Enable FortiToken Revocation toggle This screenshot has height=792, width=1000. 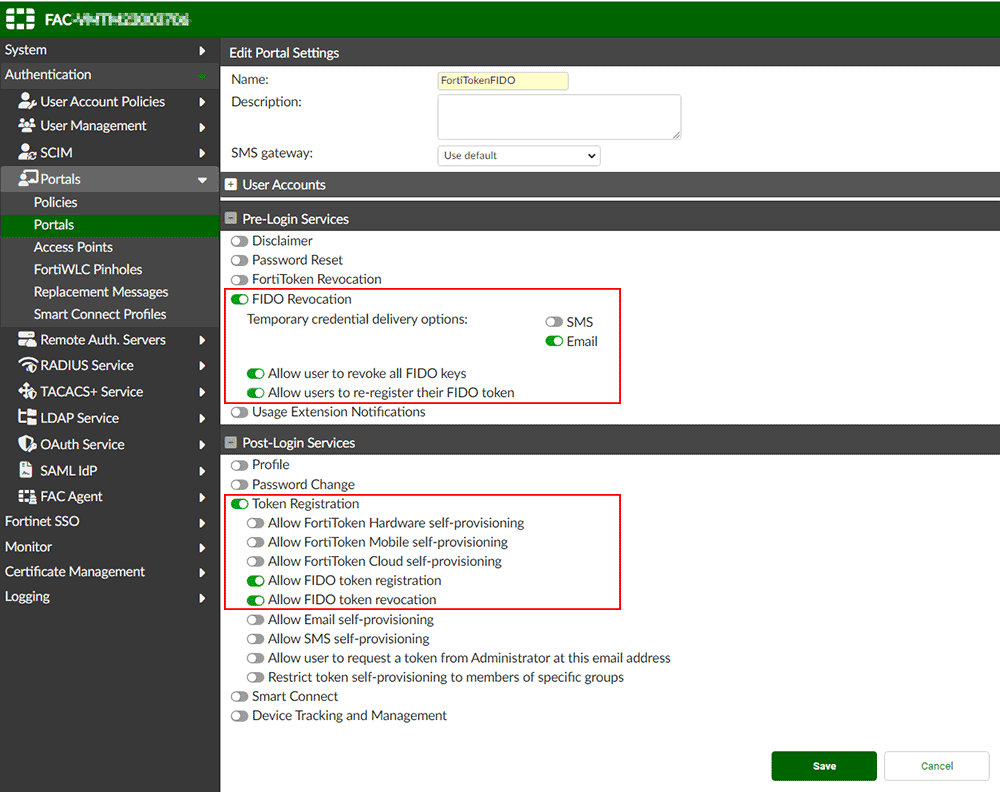pos(239,279)
